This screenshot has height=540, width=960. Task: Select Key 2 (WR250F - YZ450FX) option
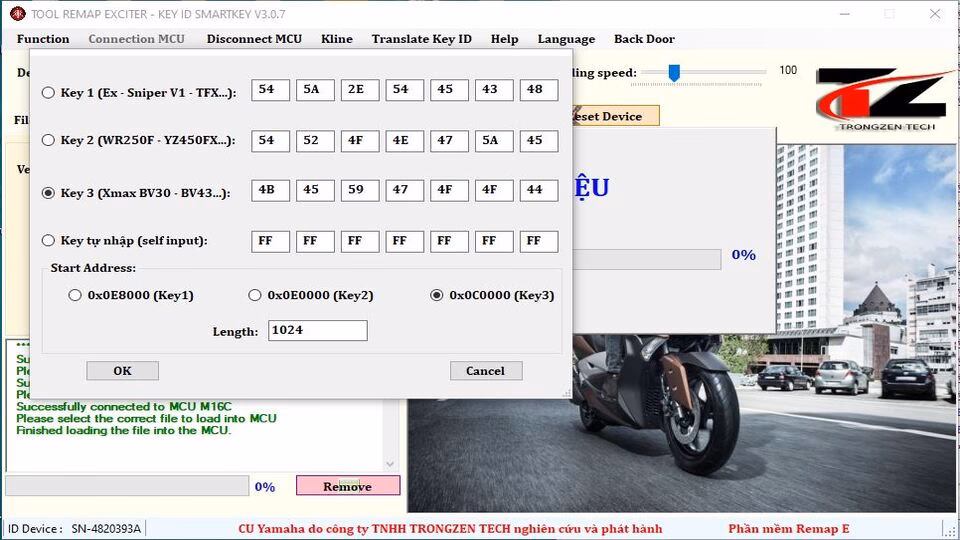(x=48, y=140)
